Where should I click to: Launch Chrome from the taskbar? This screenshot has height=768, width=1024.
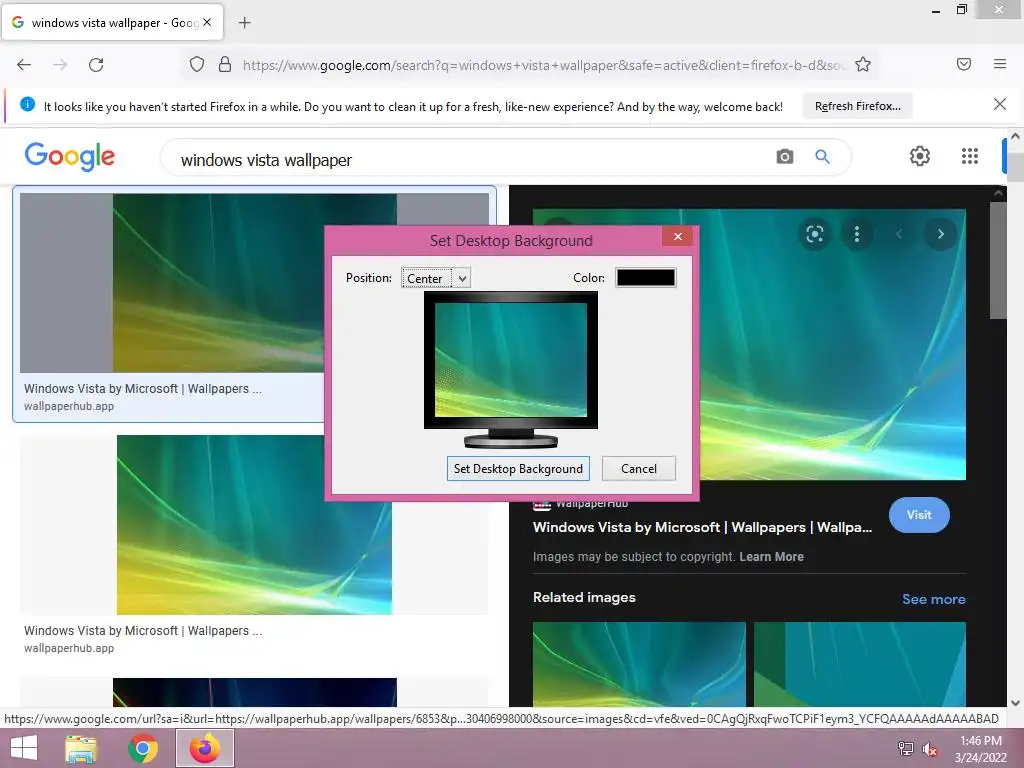[142, 748]
